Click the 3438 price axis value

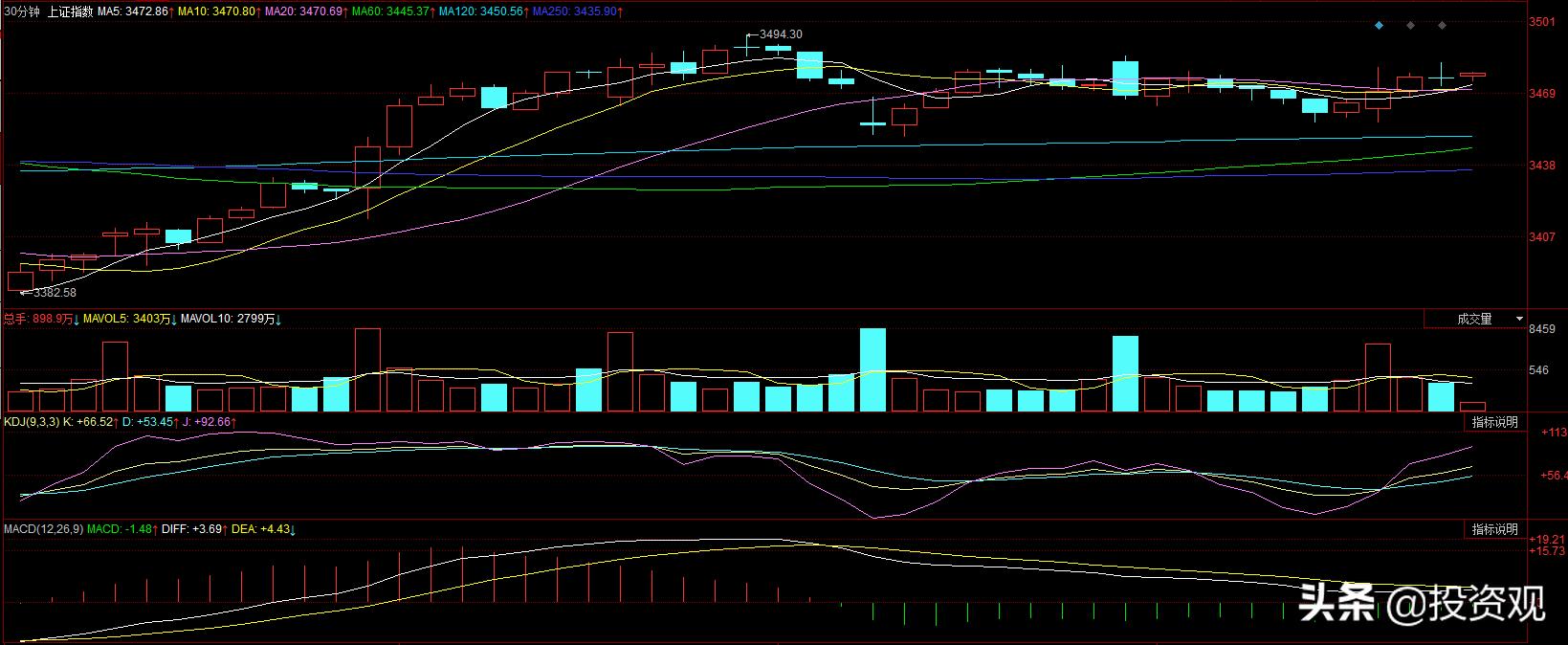pyautogui.click(x=1543, y=166)
